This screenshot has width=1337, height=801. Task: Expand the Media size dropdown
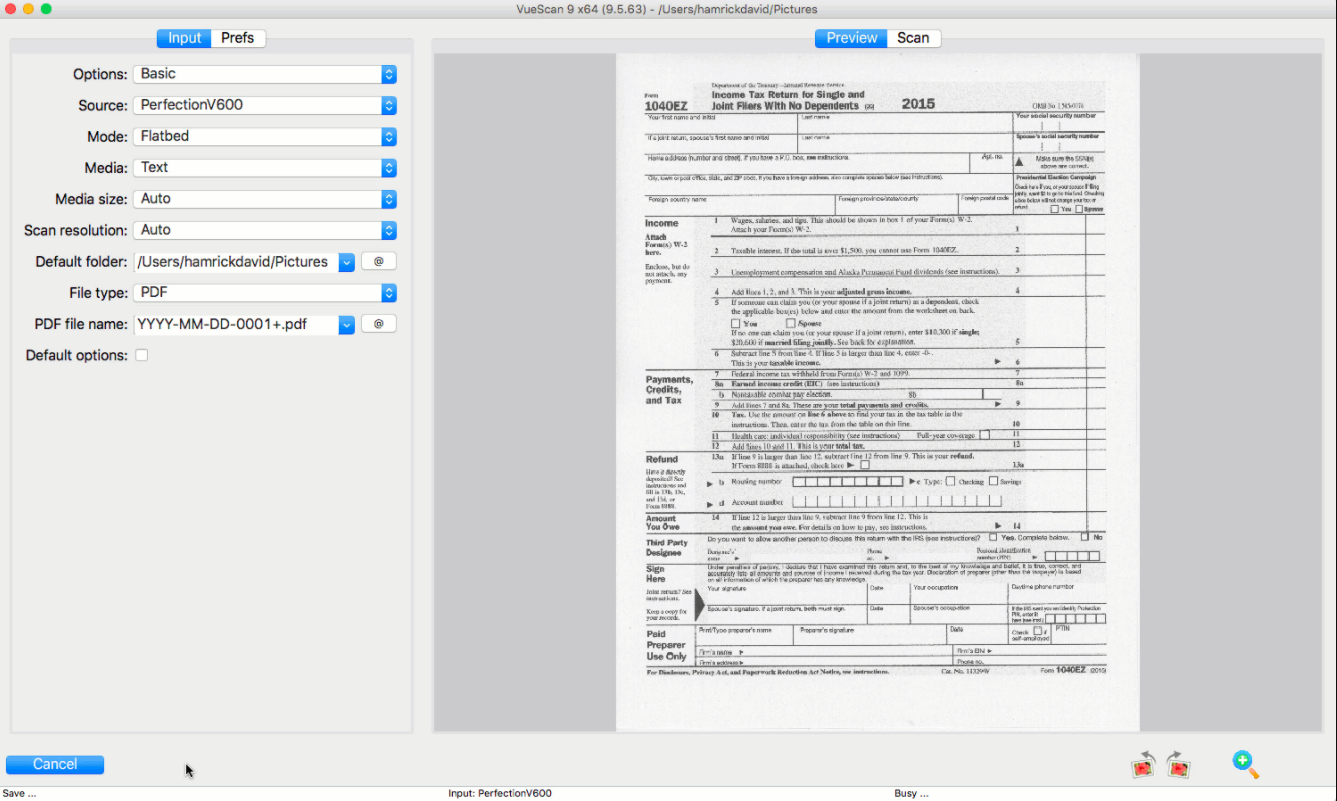265,199
